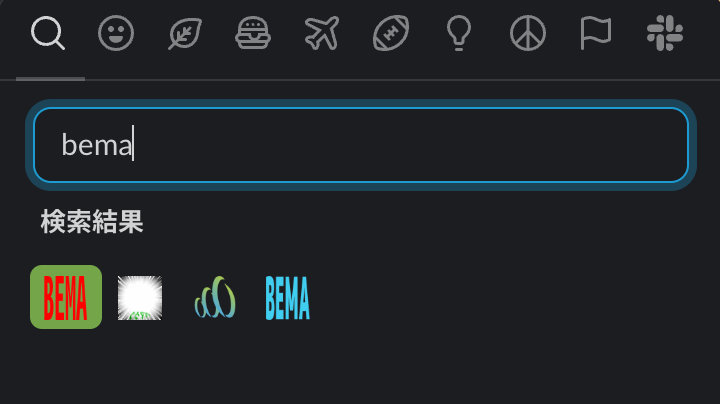Click the 検索結果 section heading

point(92,222)
